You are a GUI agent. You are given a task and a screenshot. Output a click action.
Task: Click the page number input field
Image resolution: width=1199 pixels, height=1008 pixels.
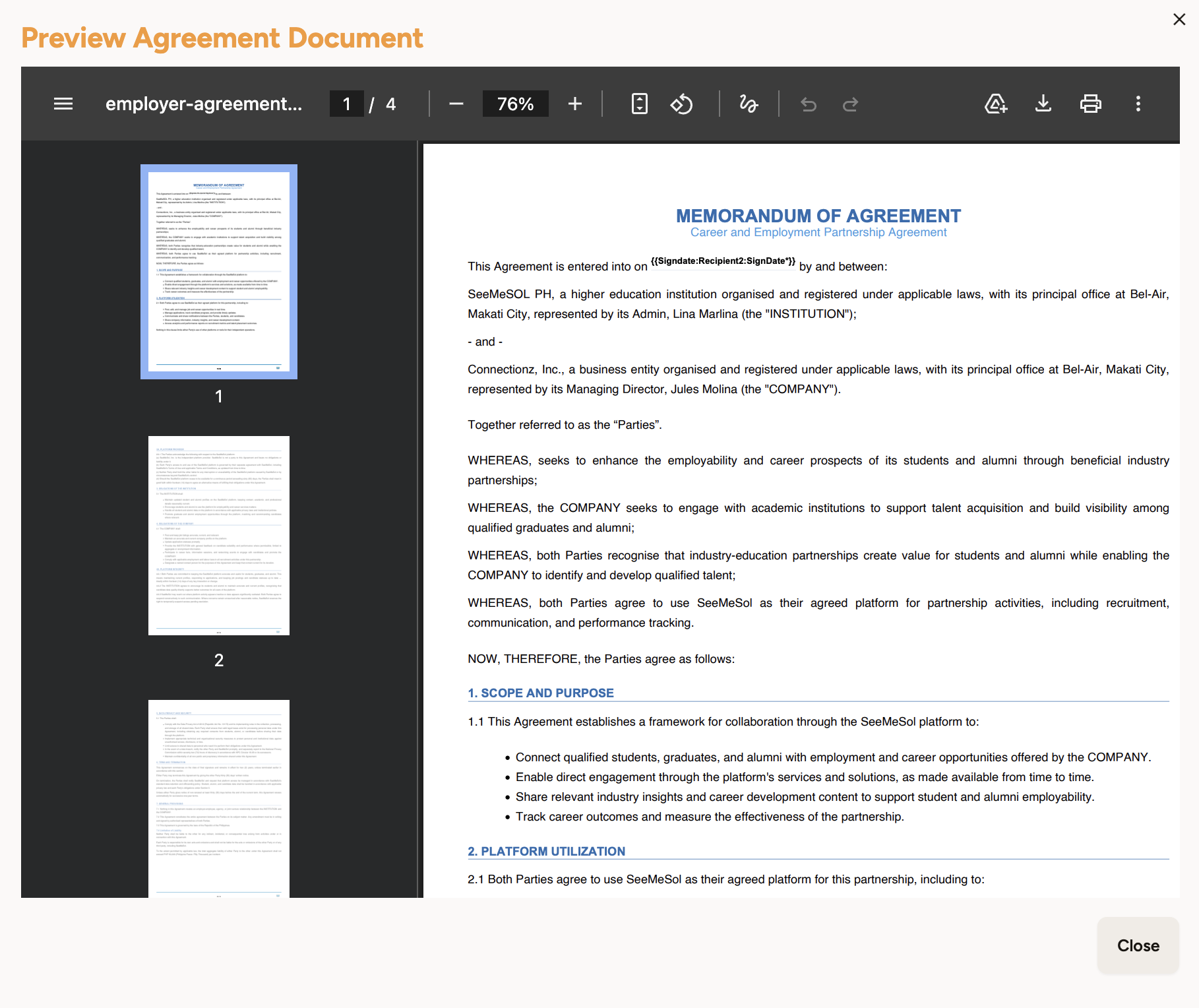point(346,104)
